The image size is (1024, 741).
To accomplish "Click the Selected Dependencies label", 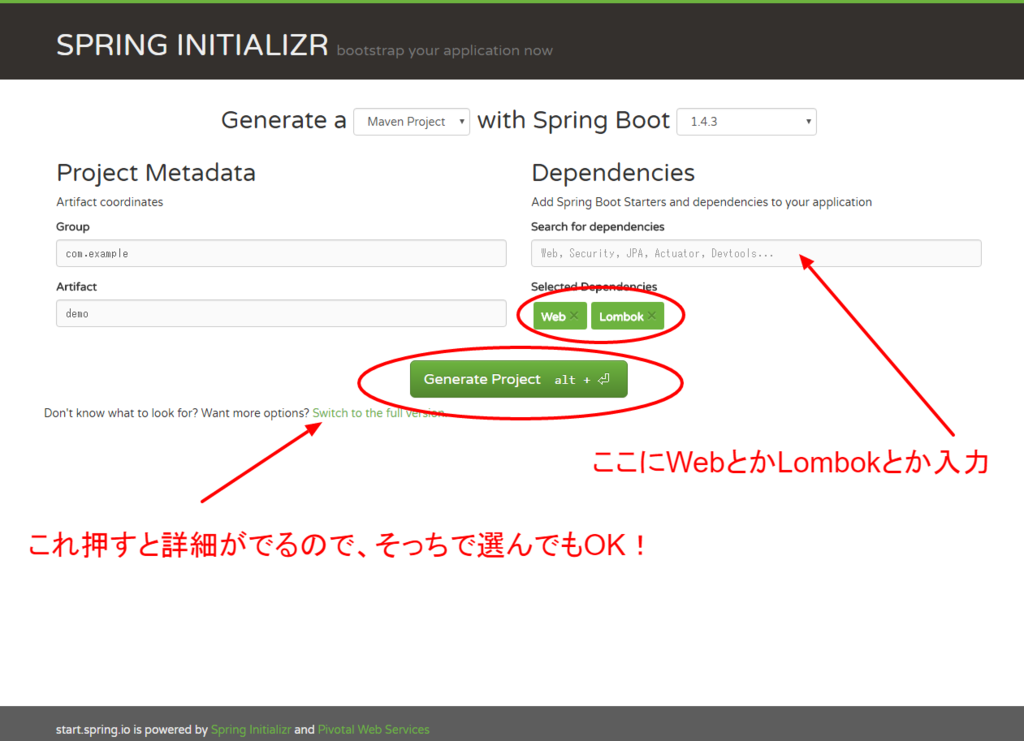I will pyautogui.click(x=594, y=286).
